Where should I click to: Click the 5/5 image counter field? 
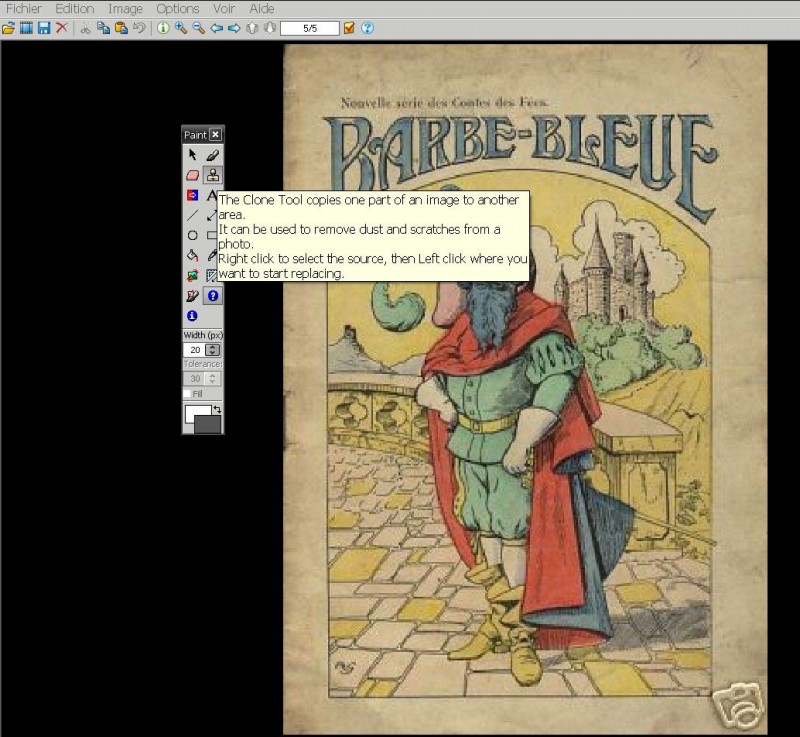click(x=310, y=29)
